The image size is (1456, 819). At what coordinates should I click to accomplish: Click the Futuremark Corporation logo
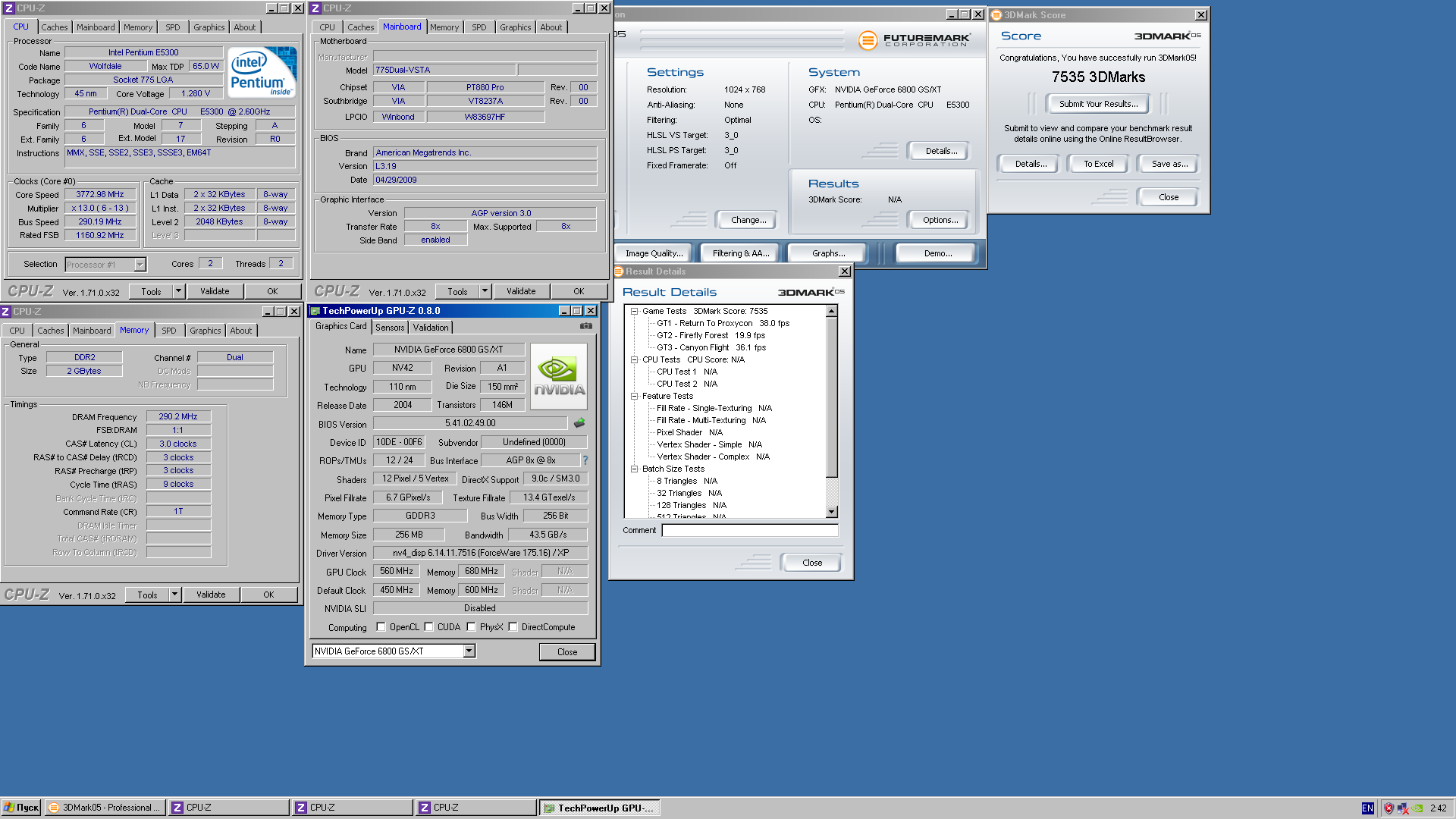coord(915,40)
